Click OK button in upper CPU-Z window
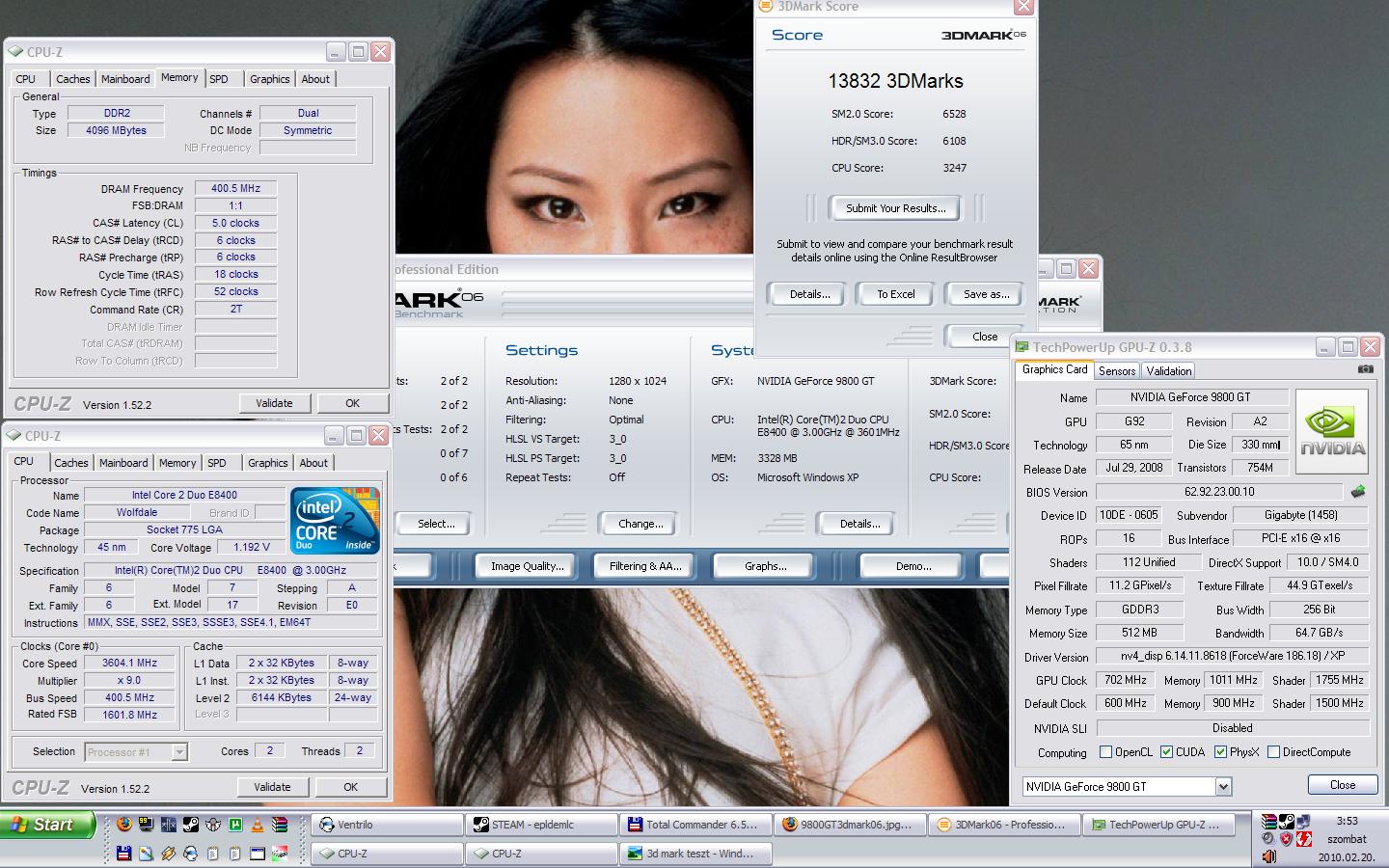Viewport: 1389px width, 868px height. (x=352, y=403)
